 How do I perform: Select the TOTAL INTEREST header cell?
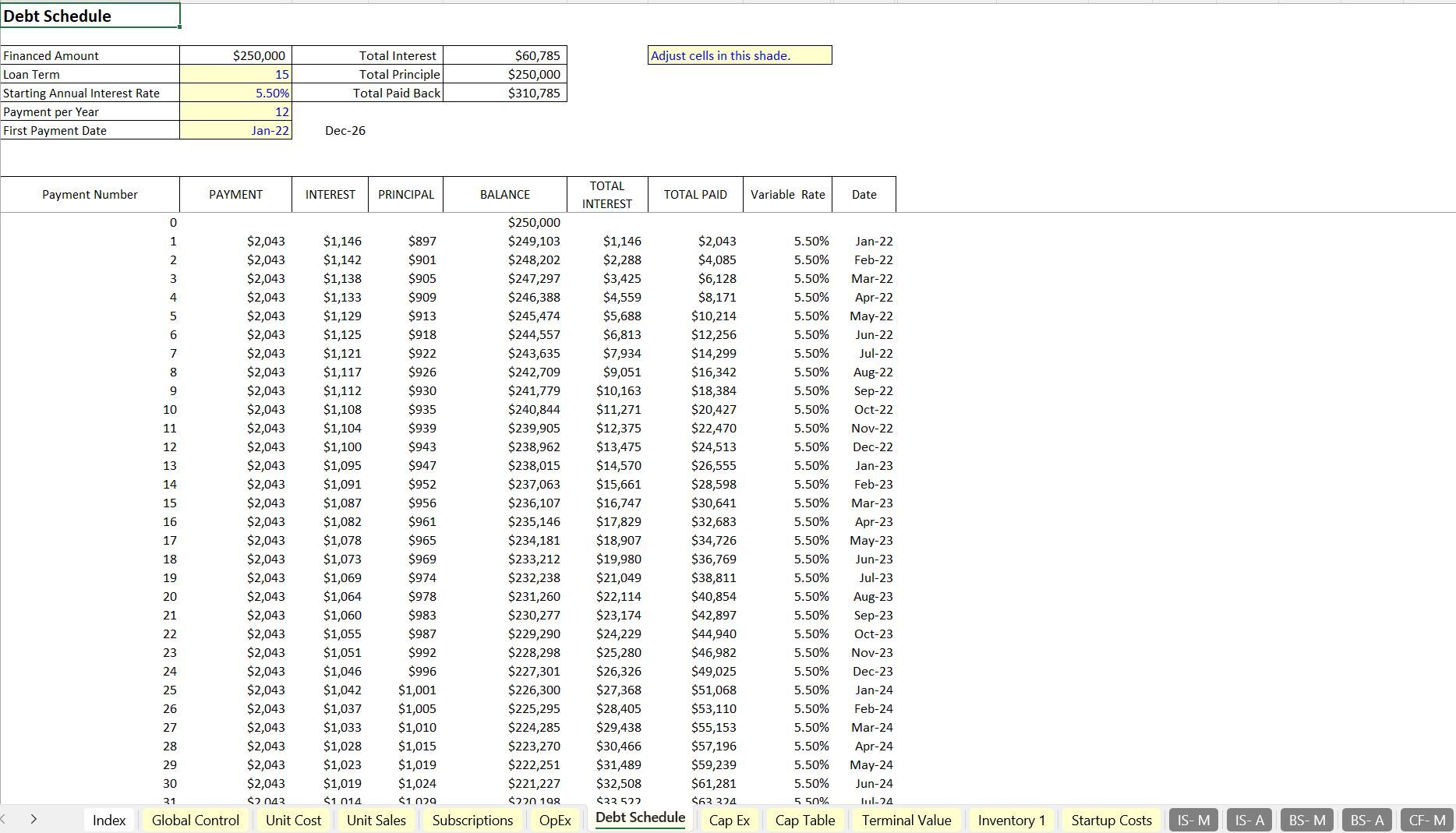(x=607, y=194)
